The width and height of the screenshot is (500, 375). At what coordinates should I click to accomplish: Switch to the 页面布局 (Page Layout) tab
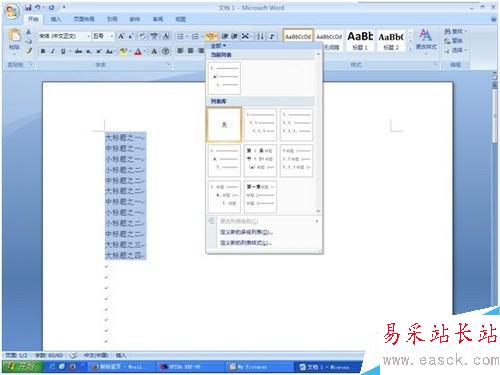84,19
